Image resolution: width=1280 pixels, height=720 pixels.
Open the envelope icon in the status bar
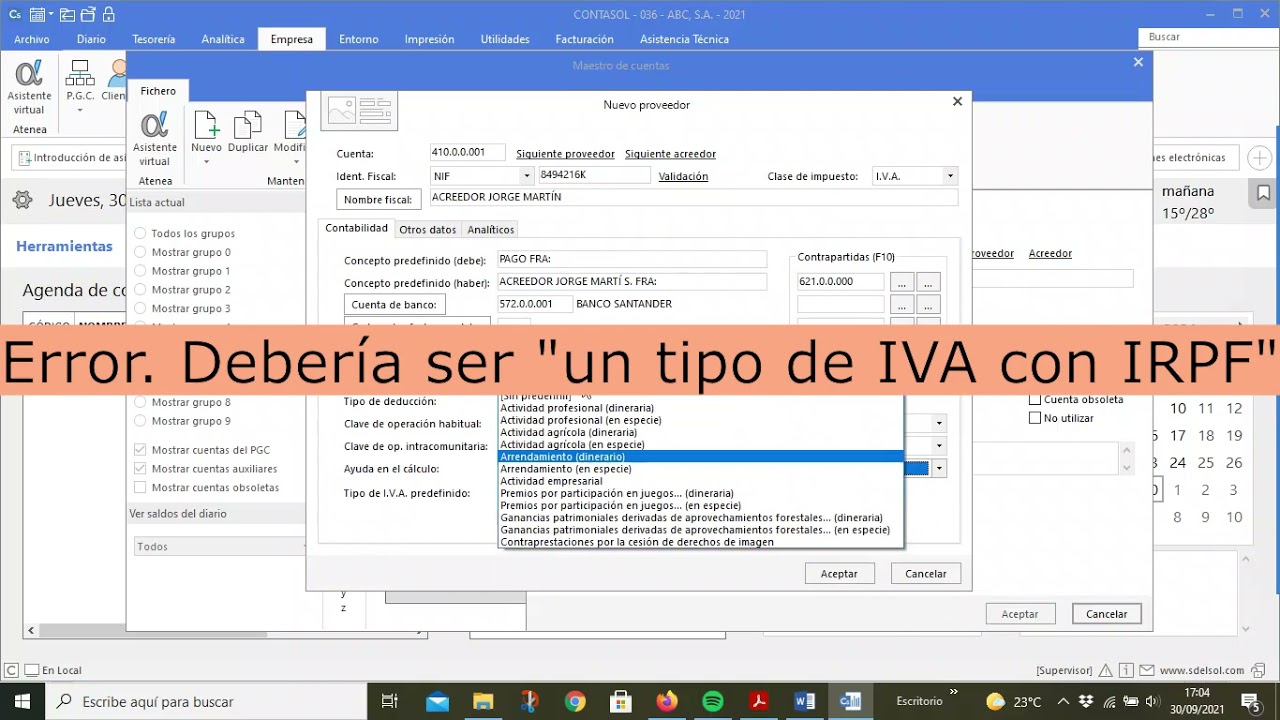coord(1146,670)
